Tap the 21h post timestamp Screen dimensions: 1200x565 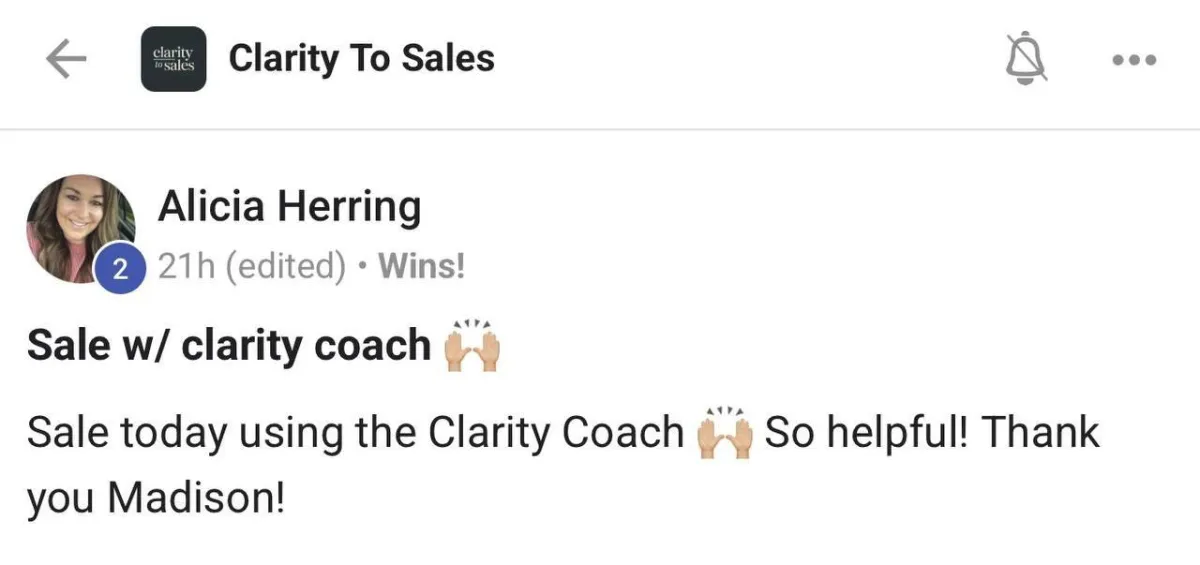(x=188, y=267)
